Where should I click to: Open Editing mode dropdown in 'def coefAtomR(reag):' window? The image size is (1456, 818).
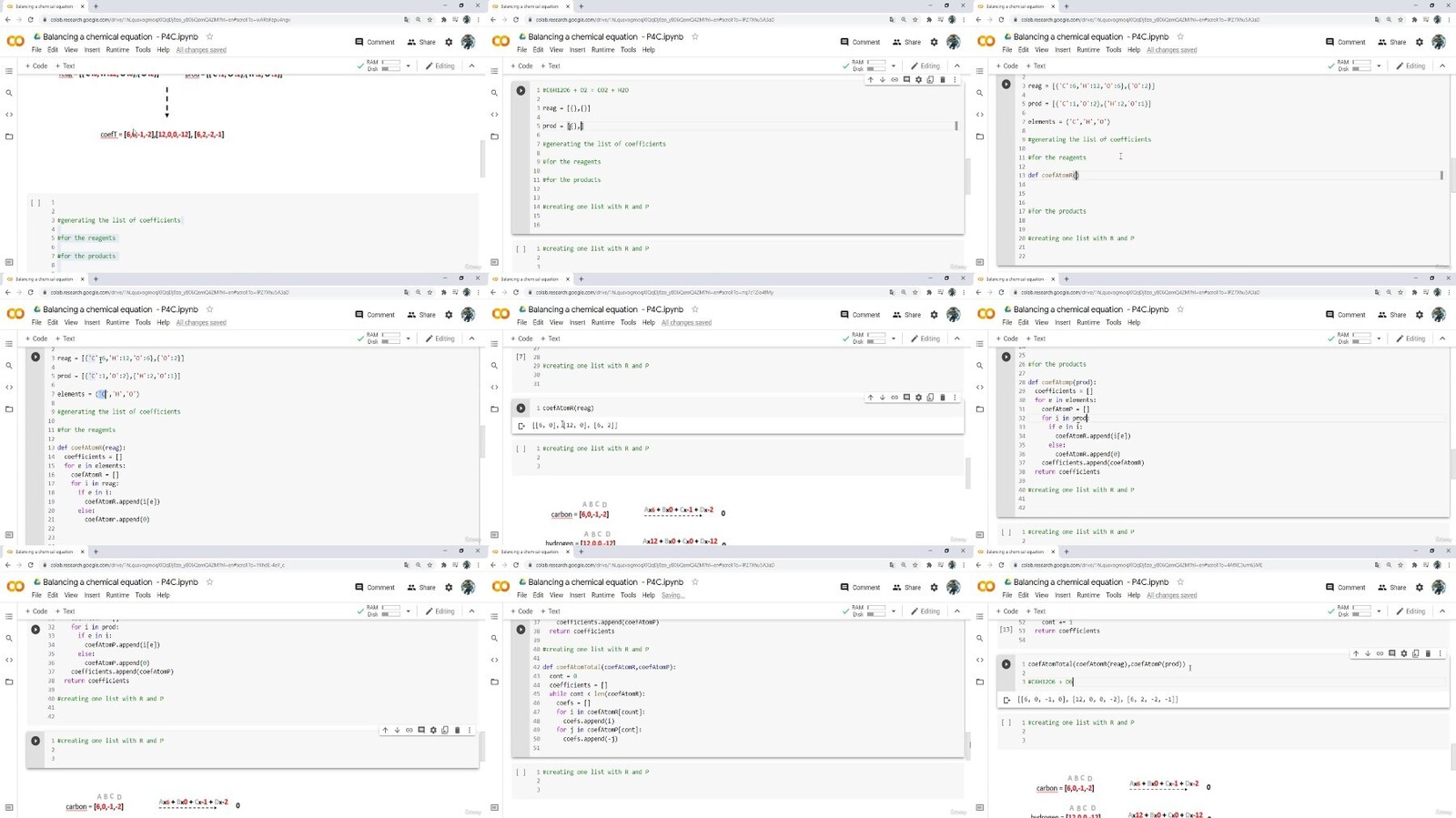[x=440, y=338]
